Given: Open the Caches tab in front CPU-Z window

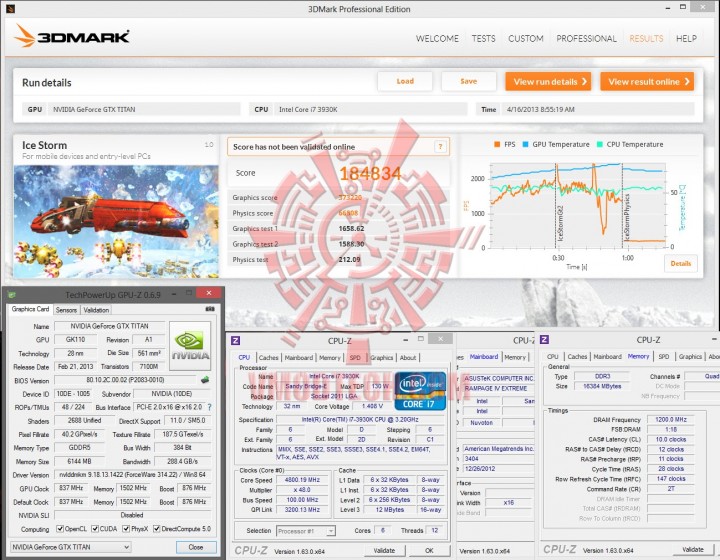Looking at the screenshot, I should [268, 358].
